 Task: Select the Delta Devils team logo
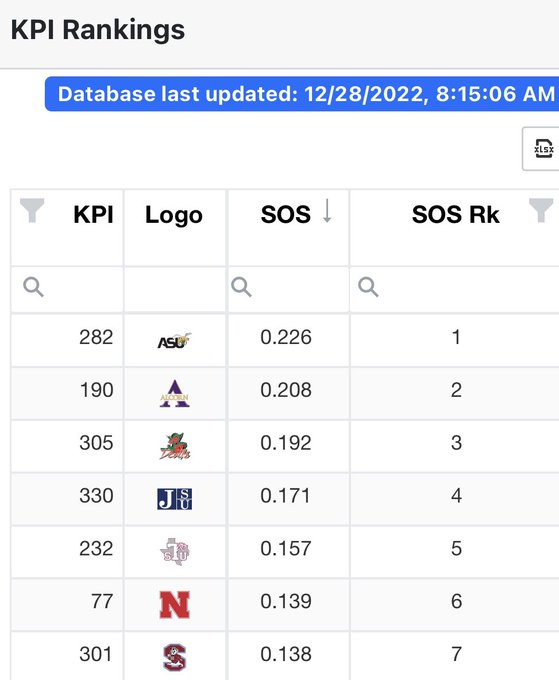click(174, 446)
